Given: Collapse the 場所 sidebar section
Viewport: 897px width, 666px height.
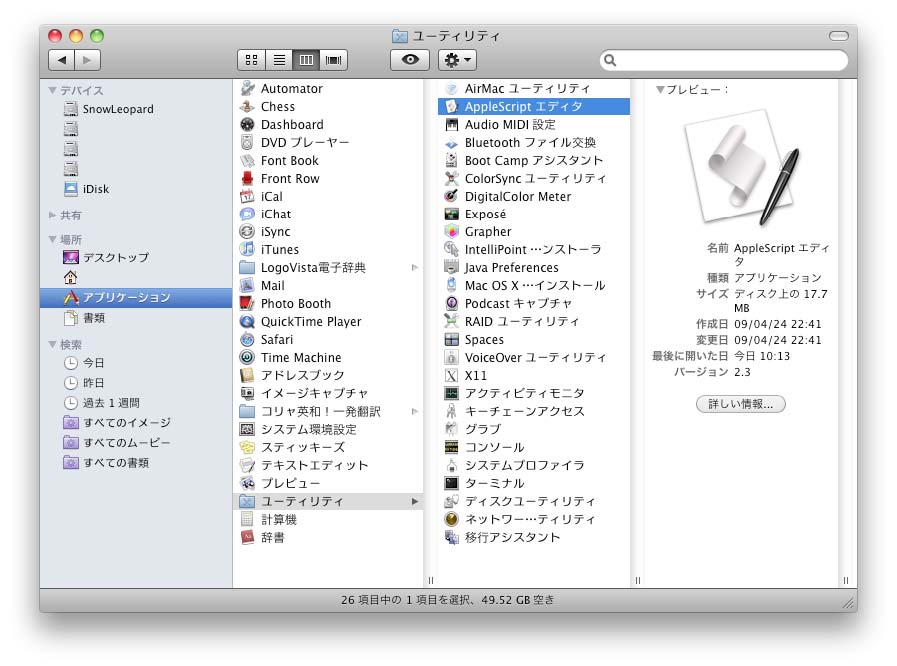Looking at the screenshot, I should pos(53,239).
